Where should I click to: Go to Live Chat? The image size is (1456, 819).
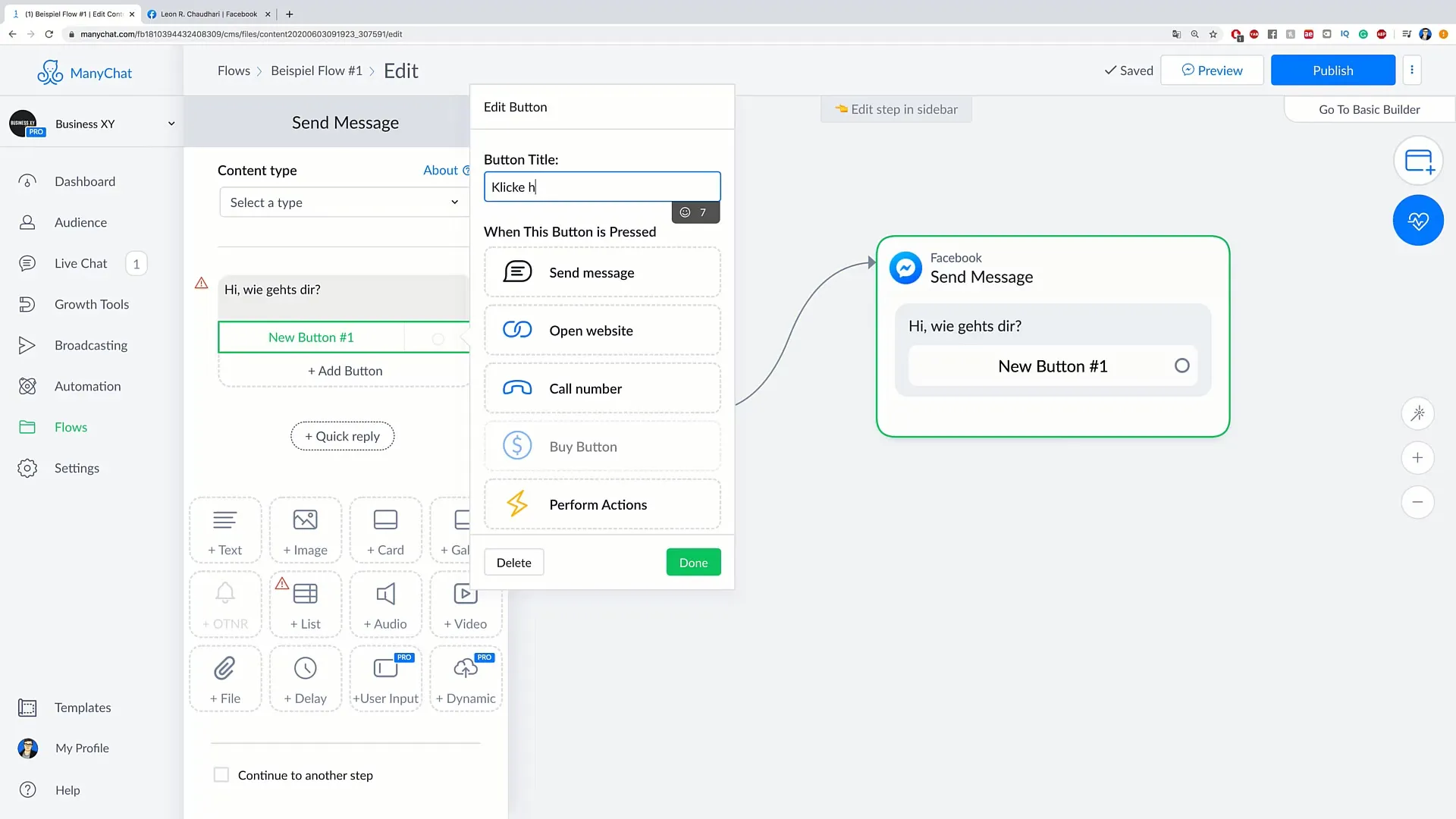[x=80, y=263]
